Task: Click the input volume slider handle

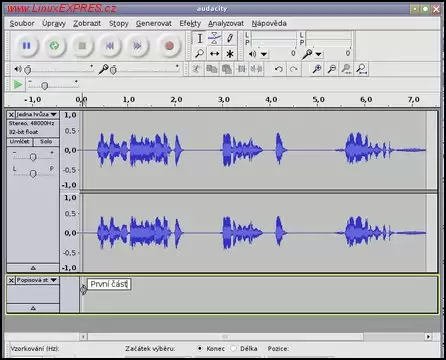Action: (x=113, y=70)
